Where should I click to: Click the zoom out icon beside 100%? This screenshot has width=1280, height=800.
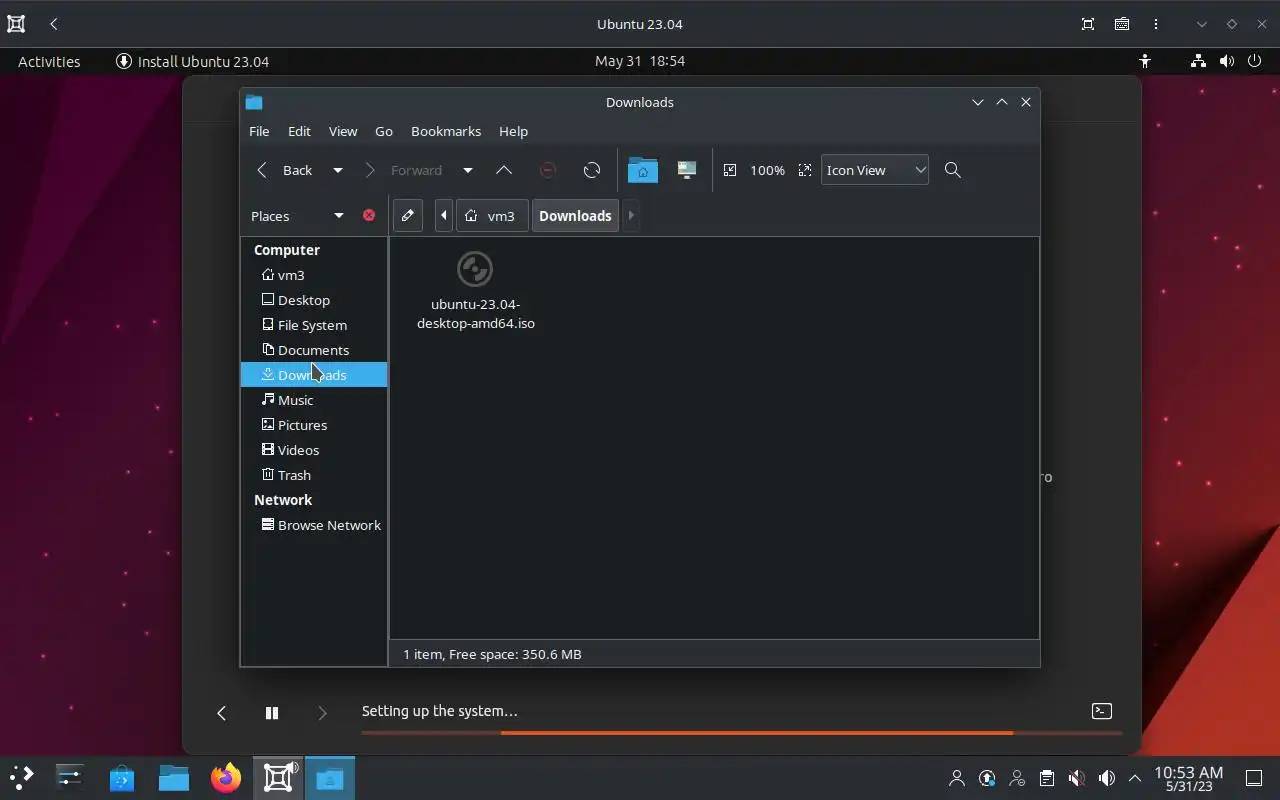pos(730,170)
